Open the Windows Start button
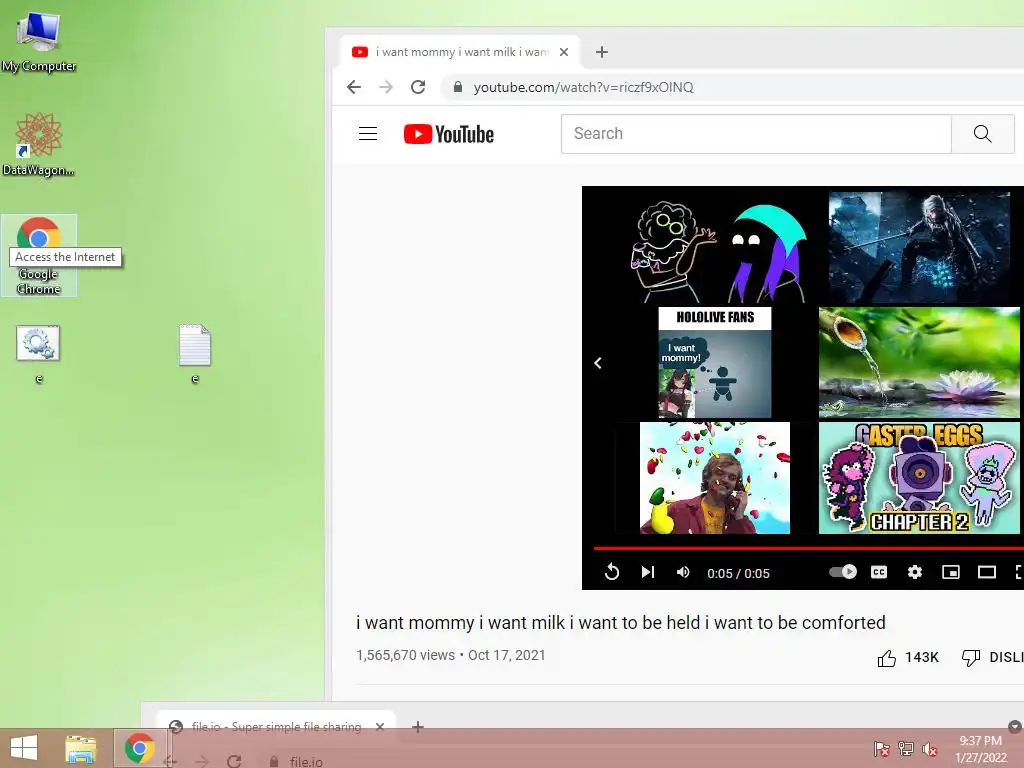This screenshot has width=1024, height=768. pos(24,748)
